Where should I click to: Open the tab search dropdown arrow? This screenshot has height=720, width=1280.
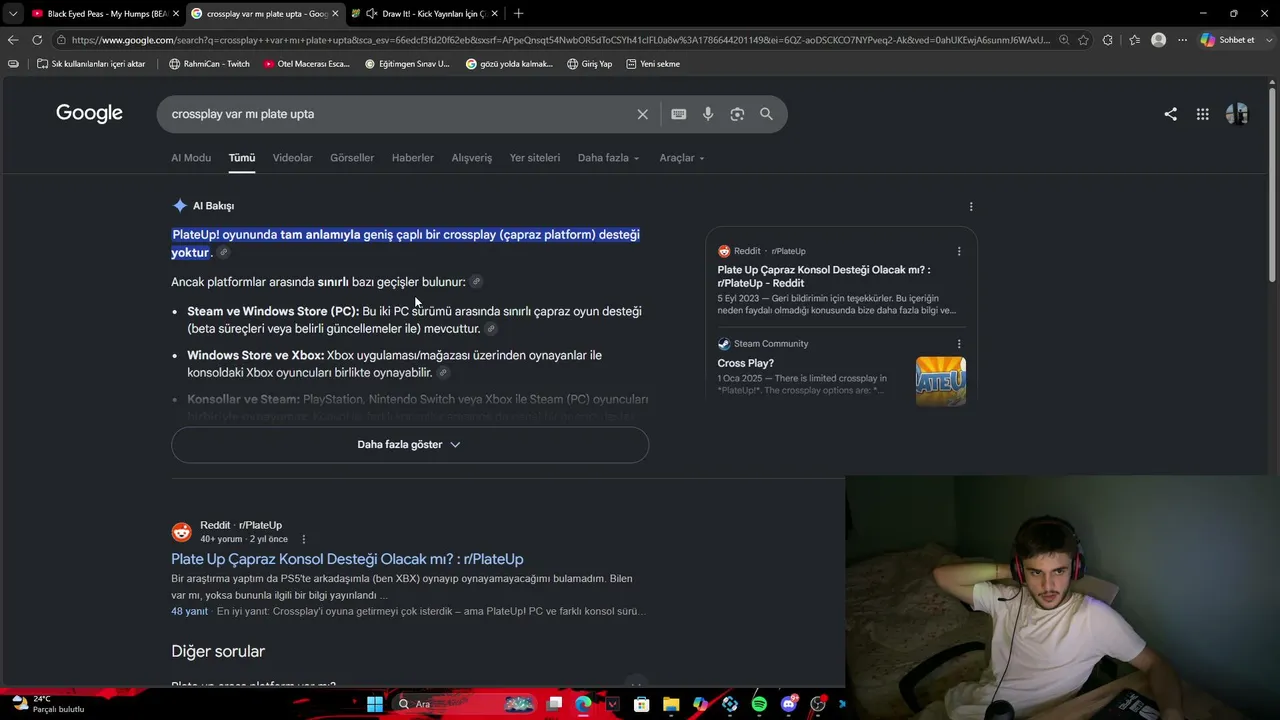coord(12,14)
